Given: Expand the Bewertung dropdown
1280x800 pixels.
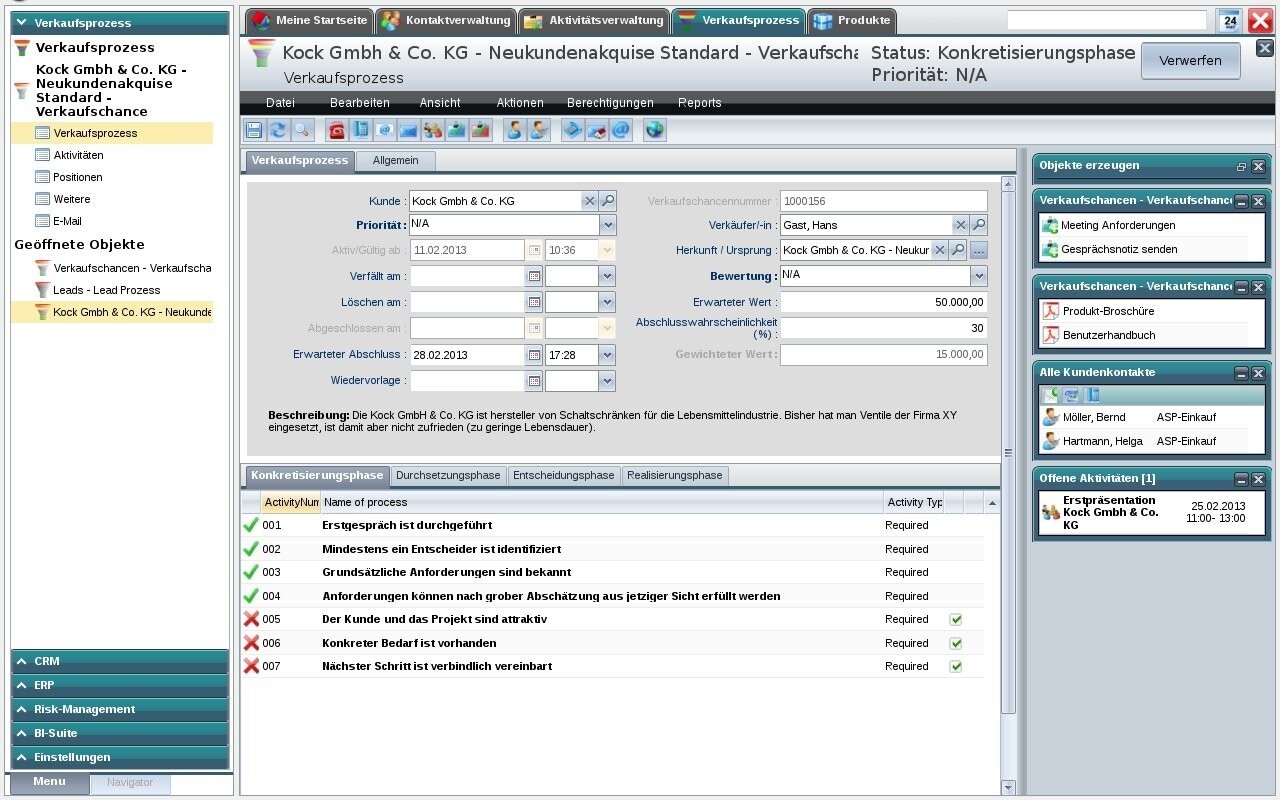Looking at the screenshot, I should [x=979, y=275].
